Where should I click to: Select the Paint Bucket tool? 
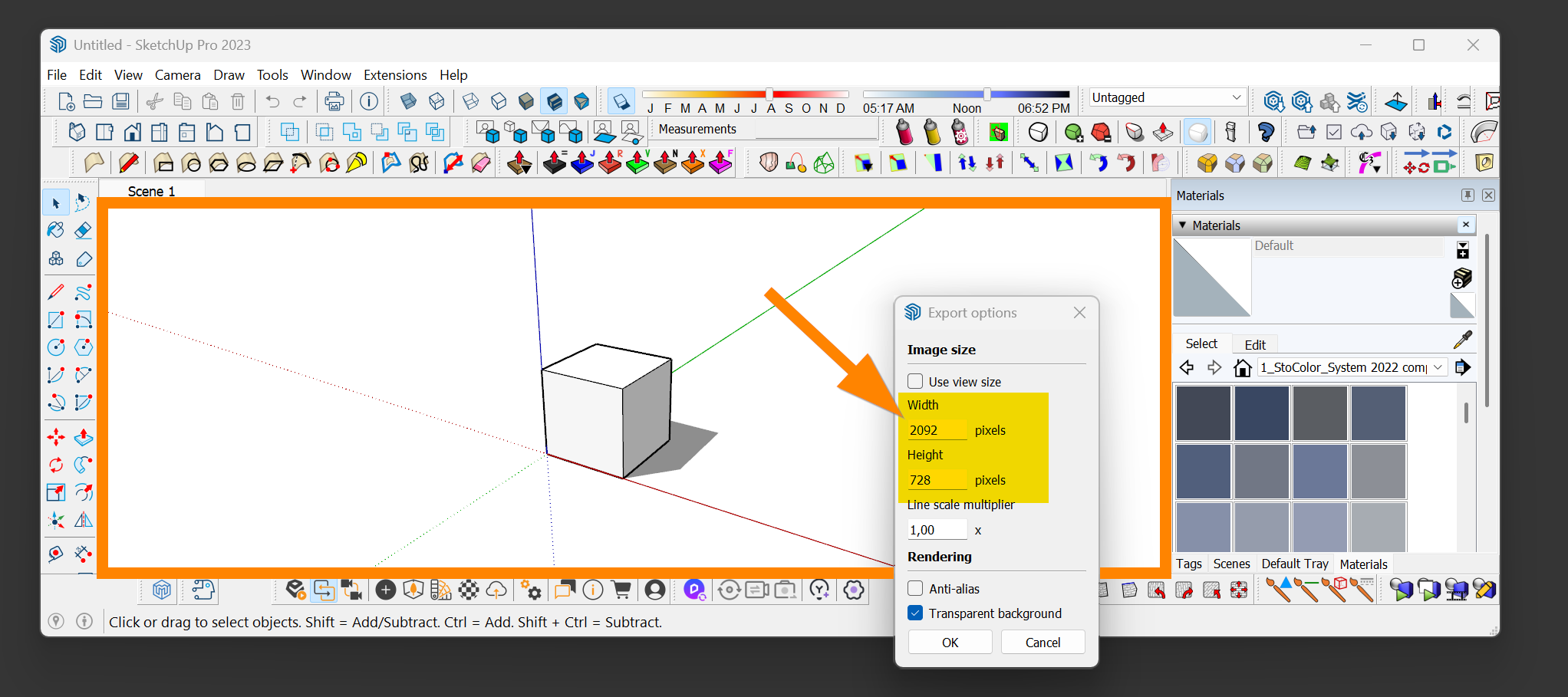[56, 230]
